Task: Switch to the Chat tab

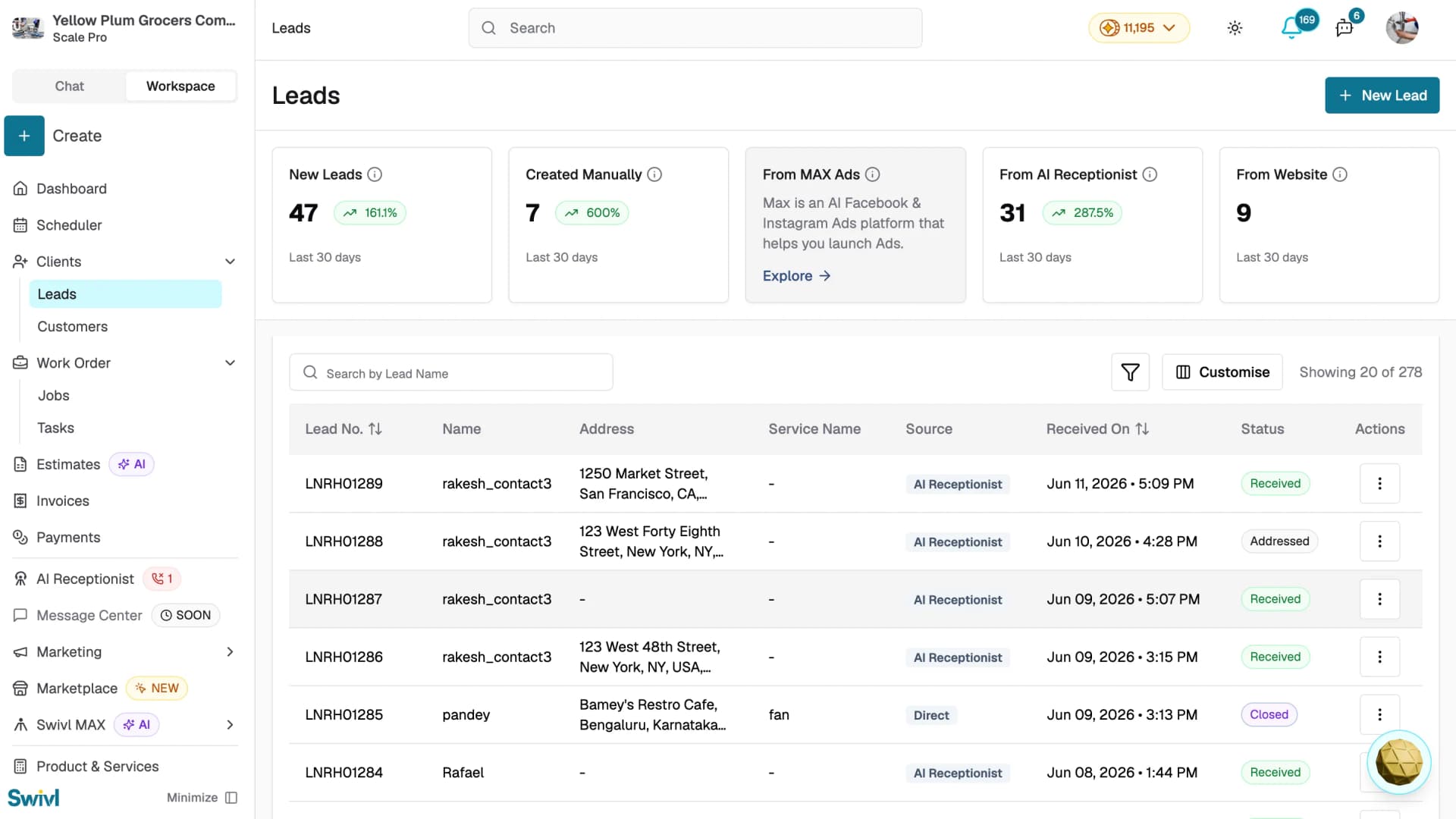Action: click(69, 86)
